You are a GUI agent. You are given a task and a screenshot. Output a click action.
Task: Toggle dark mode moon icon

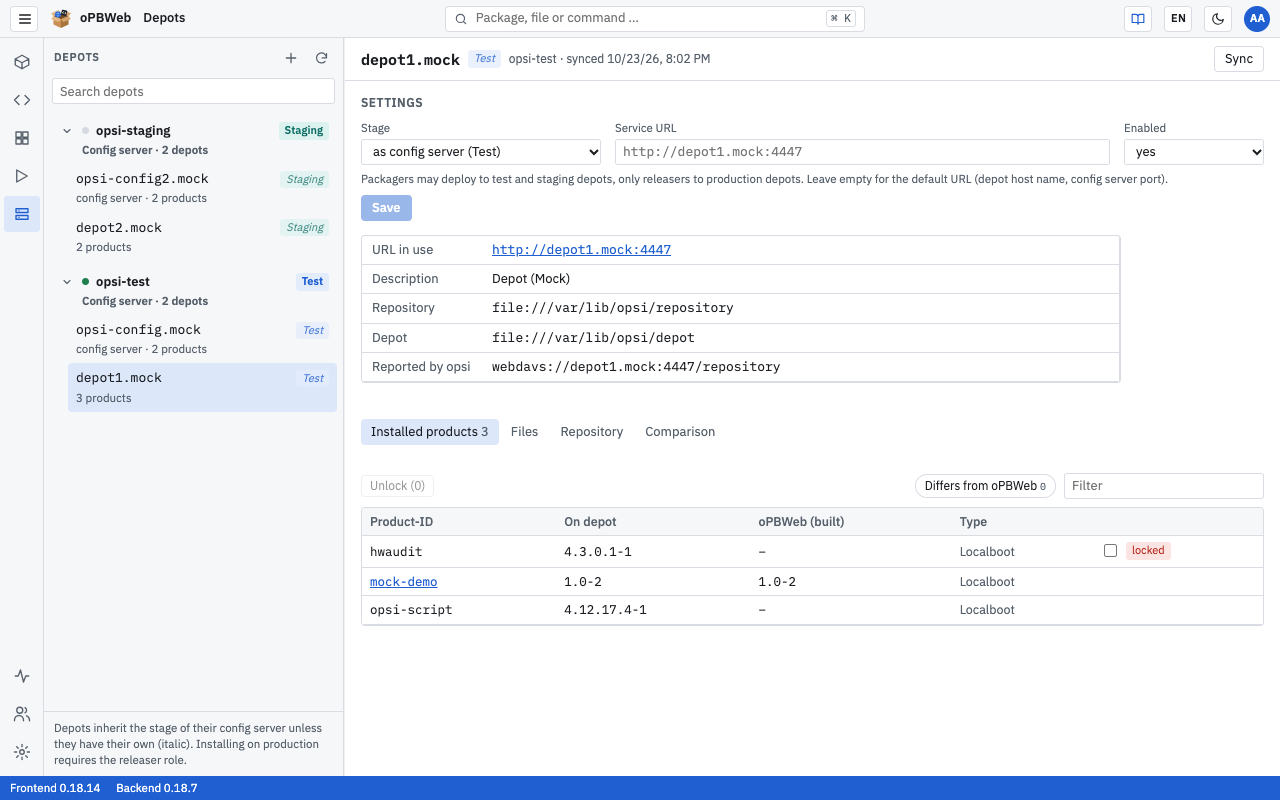[x=1217, y=18]
